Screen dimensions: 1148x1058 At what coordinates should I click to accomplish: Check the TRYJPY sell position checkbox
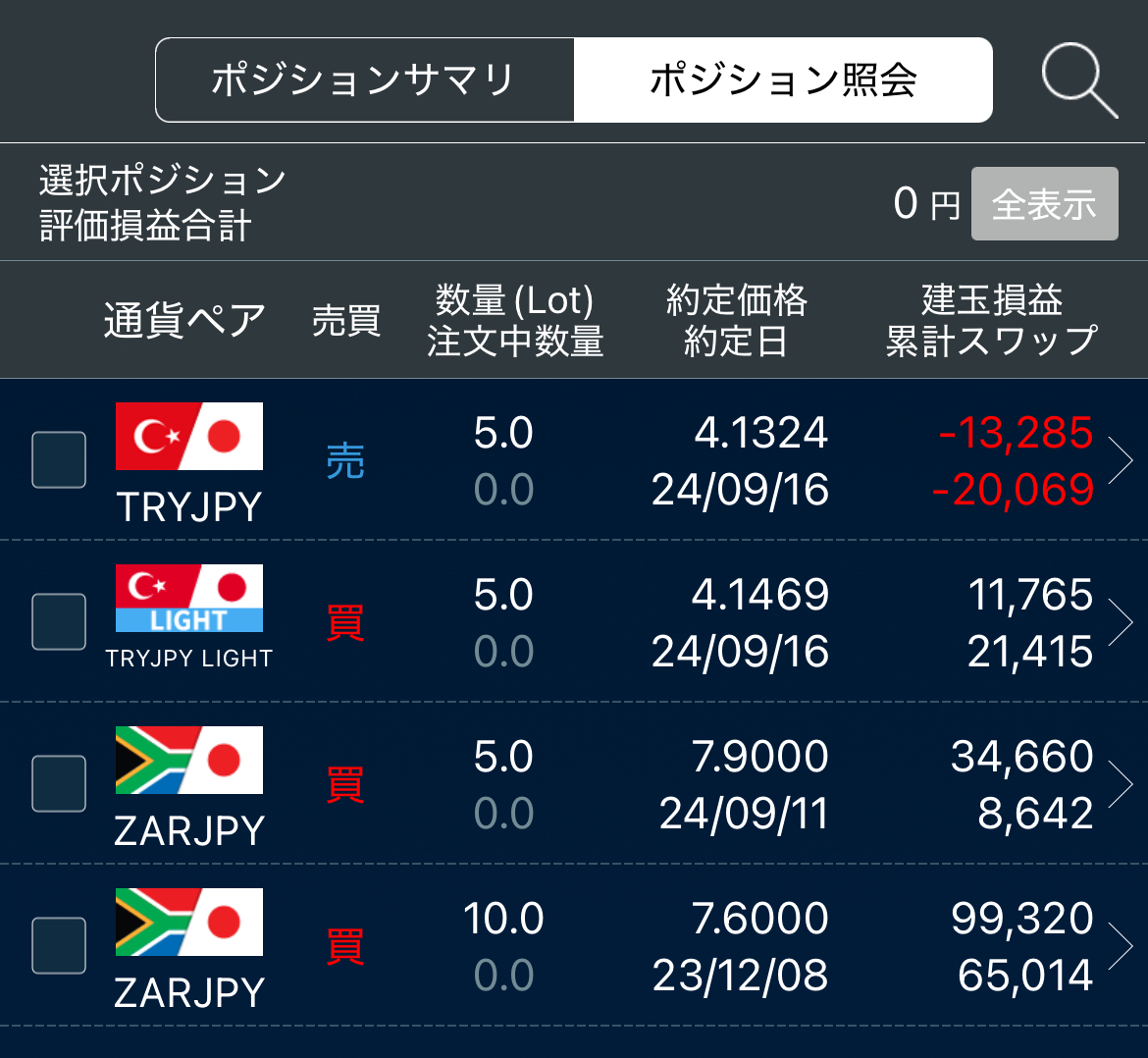pos(59,460)
